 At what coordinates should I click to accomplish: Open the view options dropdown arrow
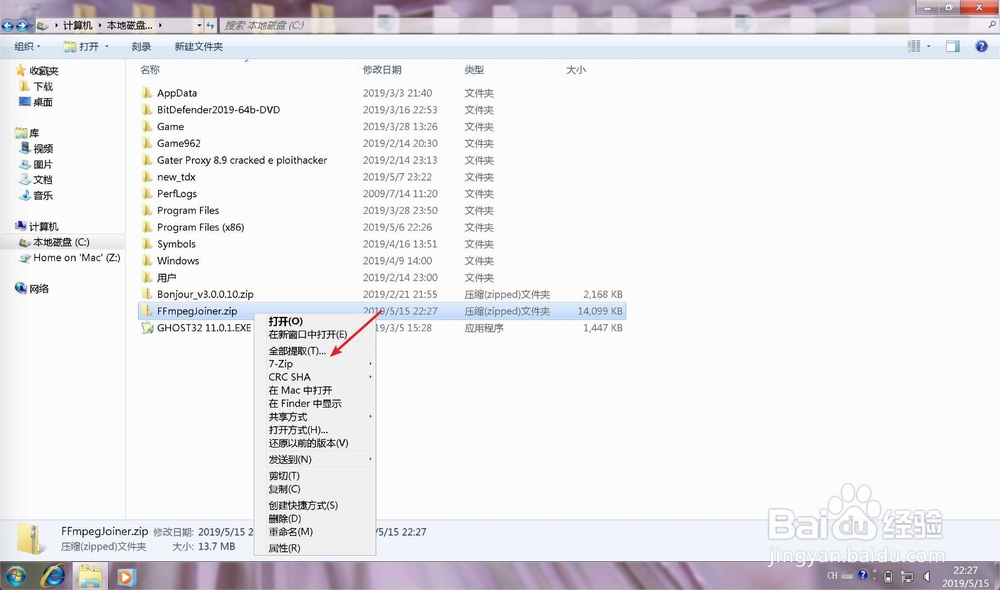pyautogui.click(x=929, y=46)
